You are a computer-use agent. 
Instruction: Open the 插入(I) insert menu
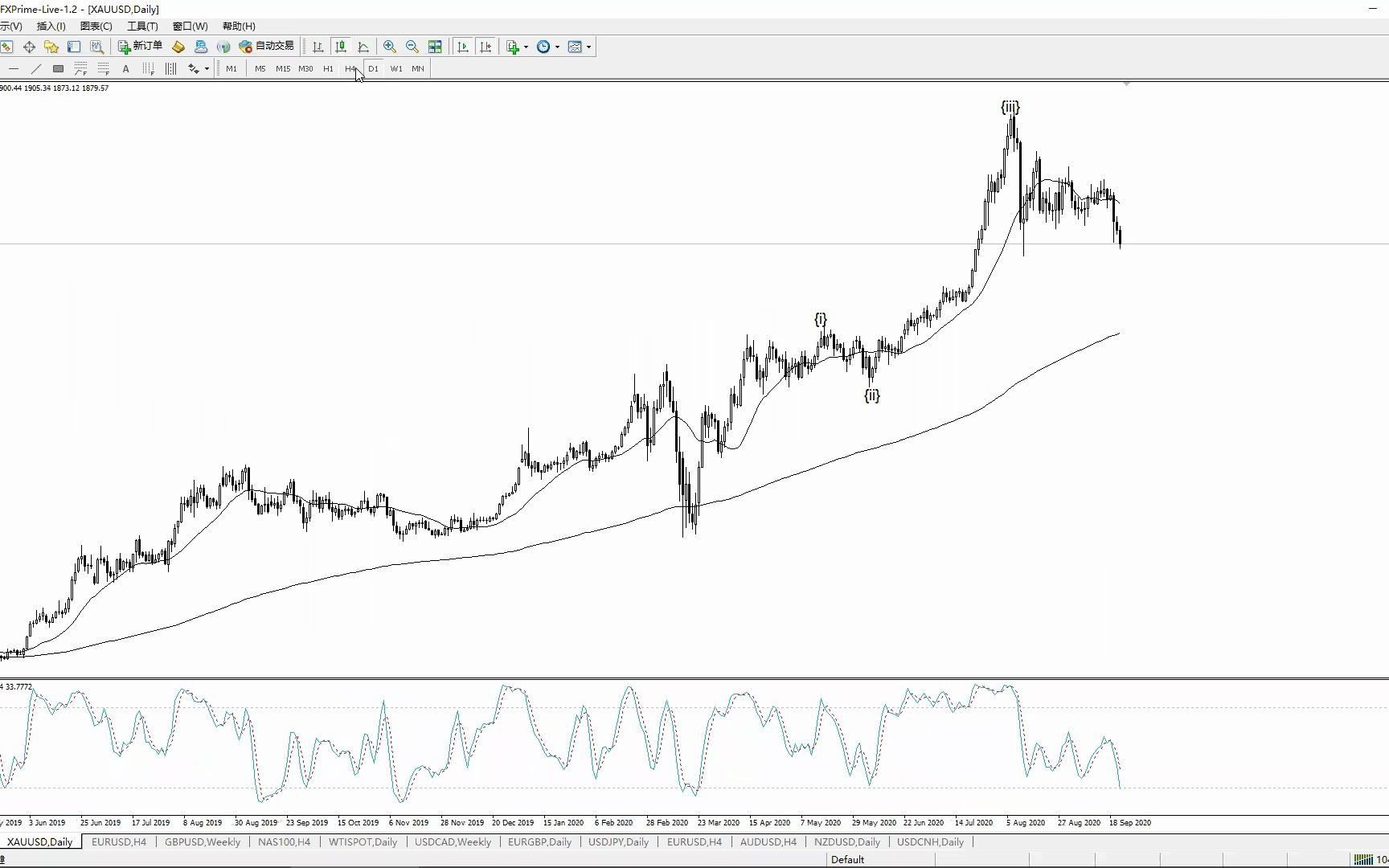[x=51, y=27]
